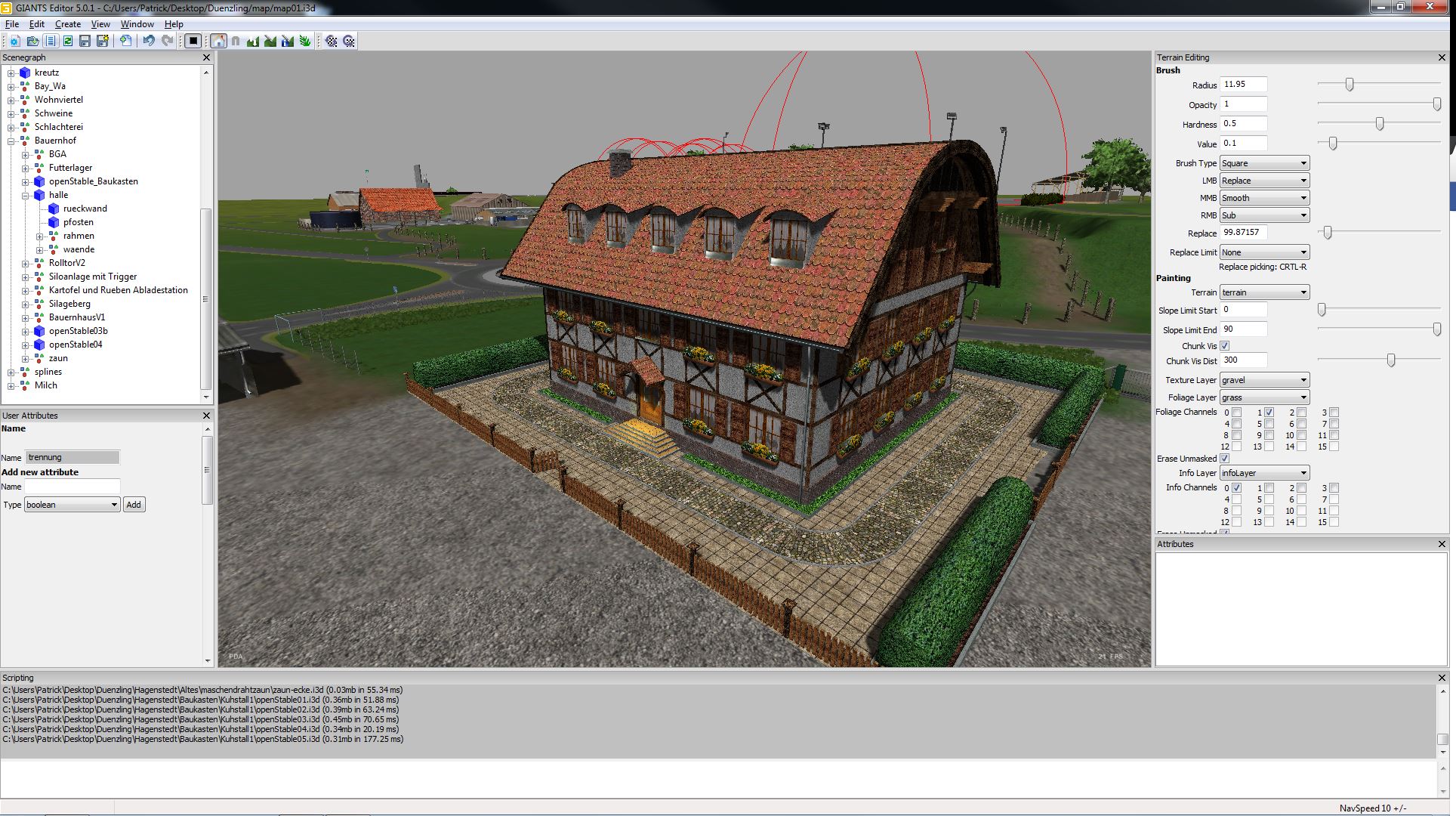The height and width of the screenshot is (816, 1456).
Task: Click the Import (page with plus) icon
Action: pyautogui.click(x=125, y=41)
